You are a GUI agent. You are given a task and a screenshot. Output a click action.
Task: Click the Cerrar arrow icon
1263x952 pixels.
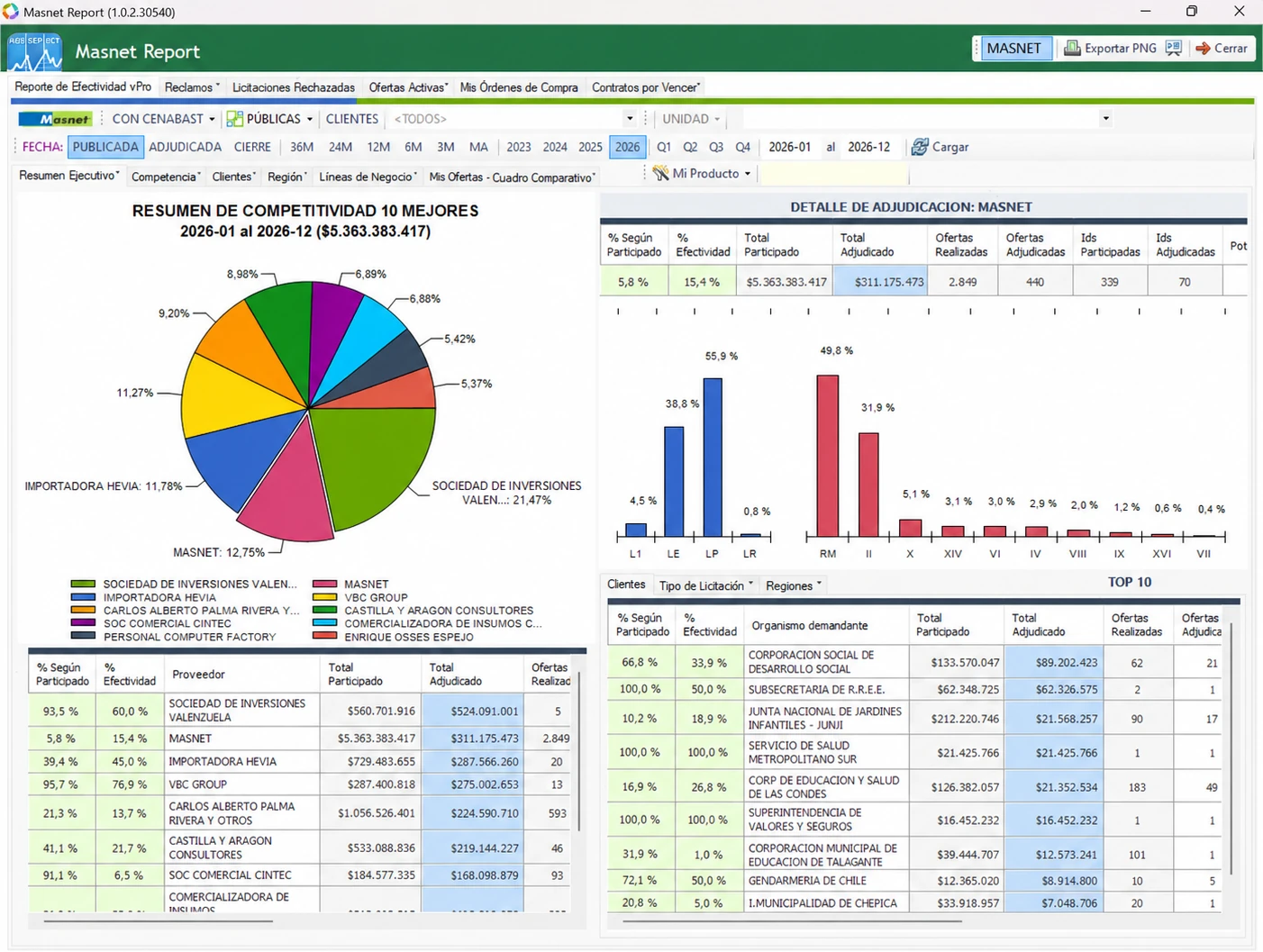point(1203,49)
